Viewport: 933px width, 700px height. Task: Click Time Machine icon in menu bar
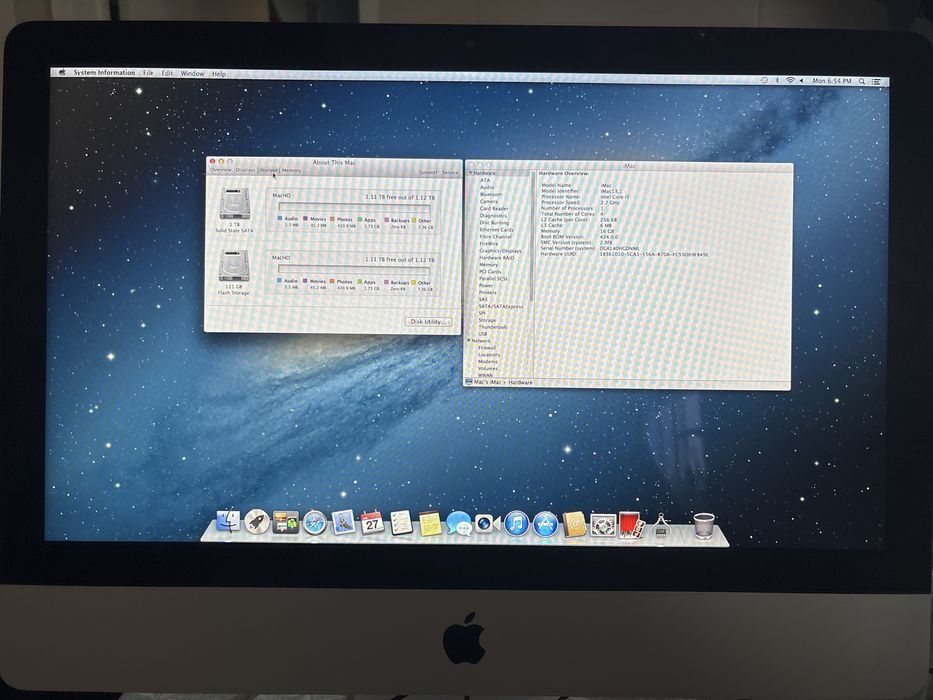click(x=764, y=80)
